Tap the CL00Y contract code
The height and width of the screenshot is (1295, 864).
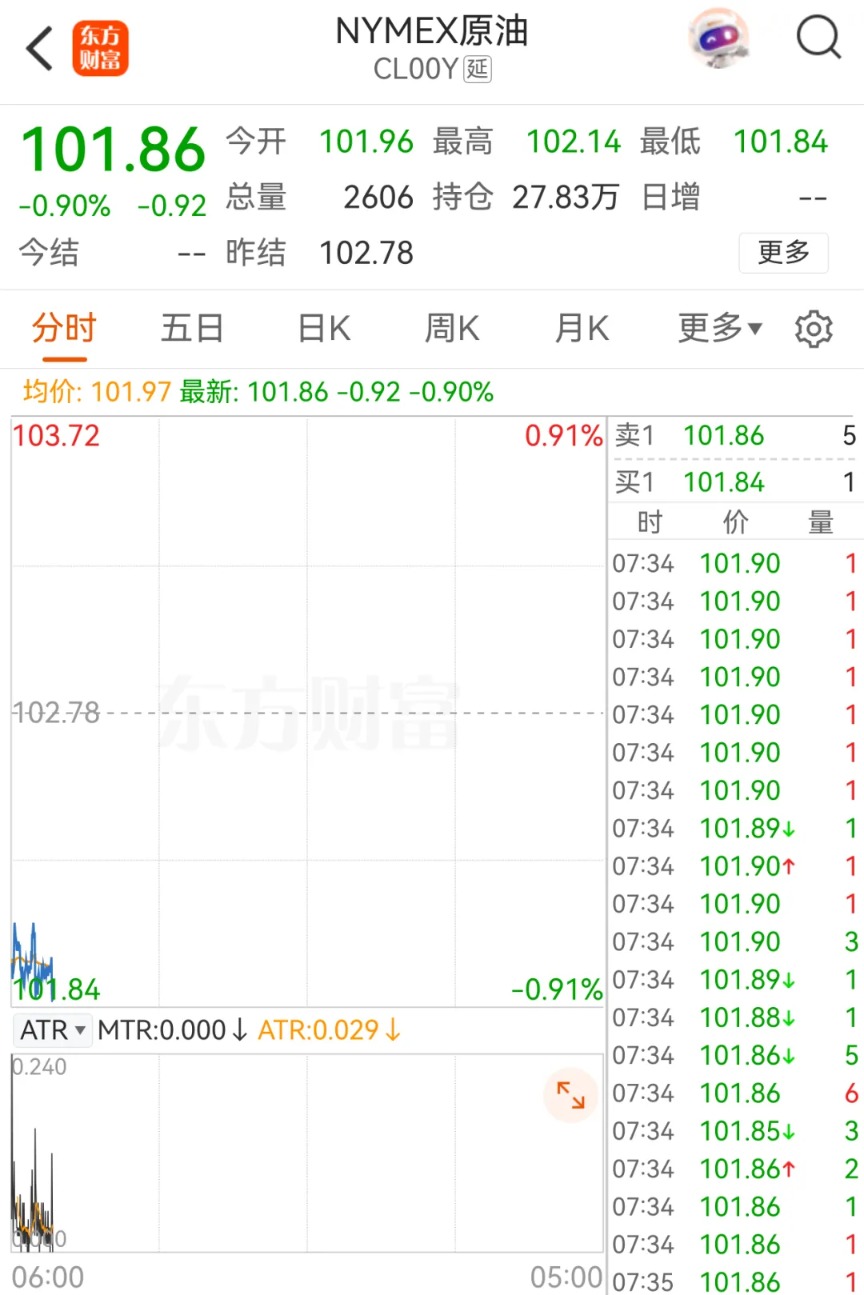pos(416,70)
